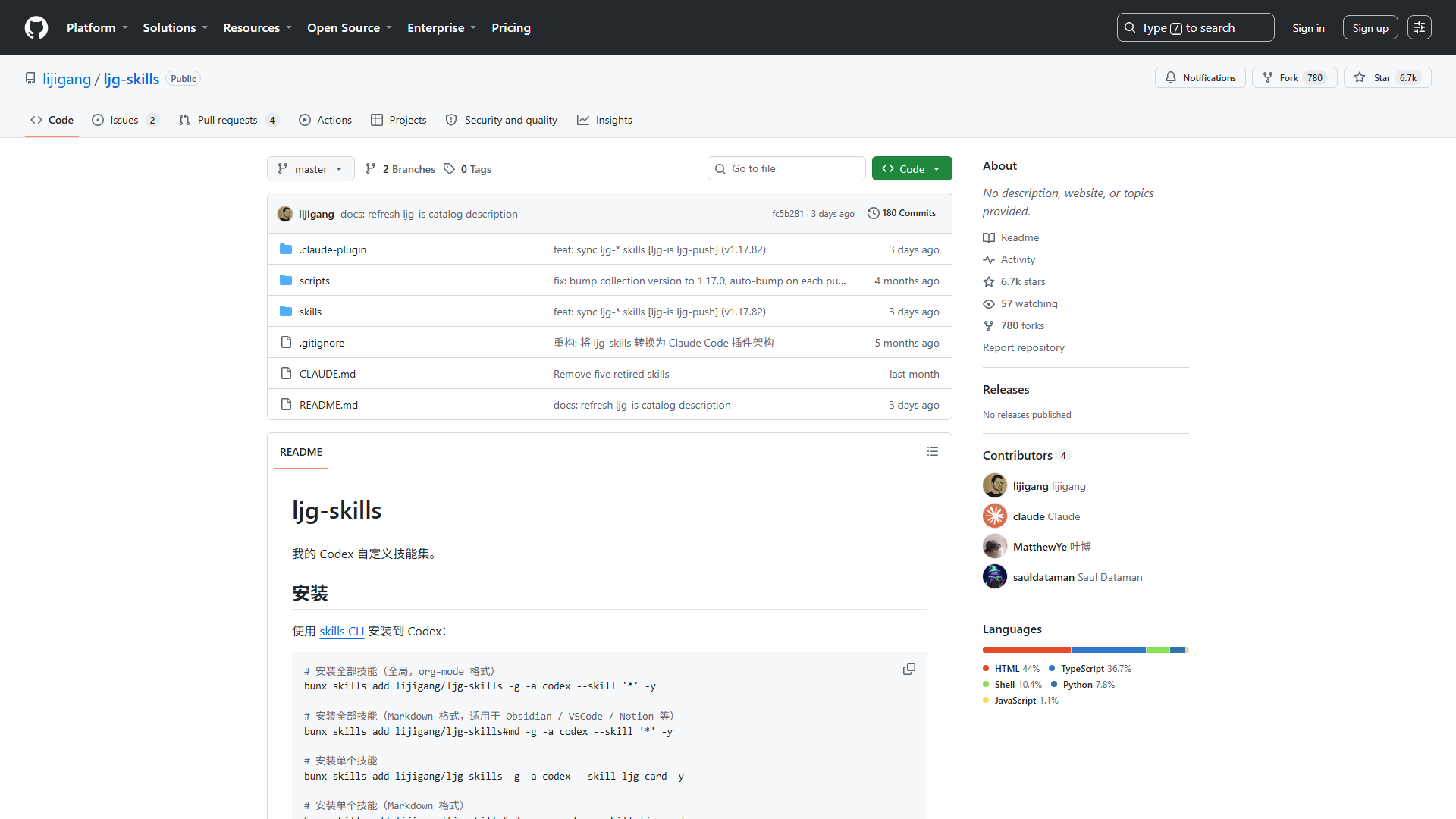Open the .claude-plugin folder
This screenshot has height=819, width=1456.
(x=332, y=249)
